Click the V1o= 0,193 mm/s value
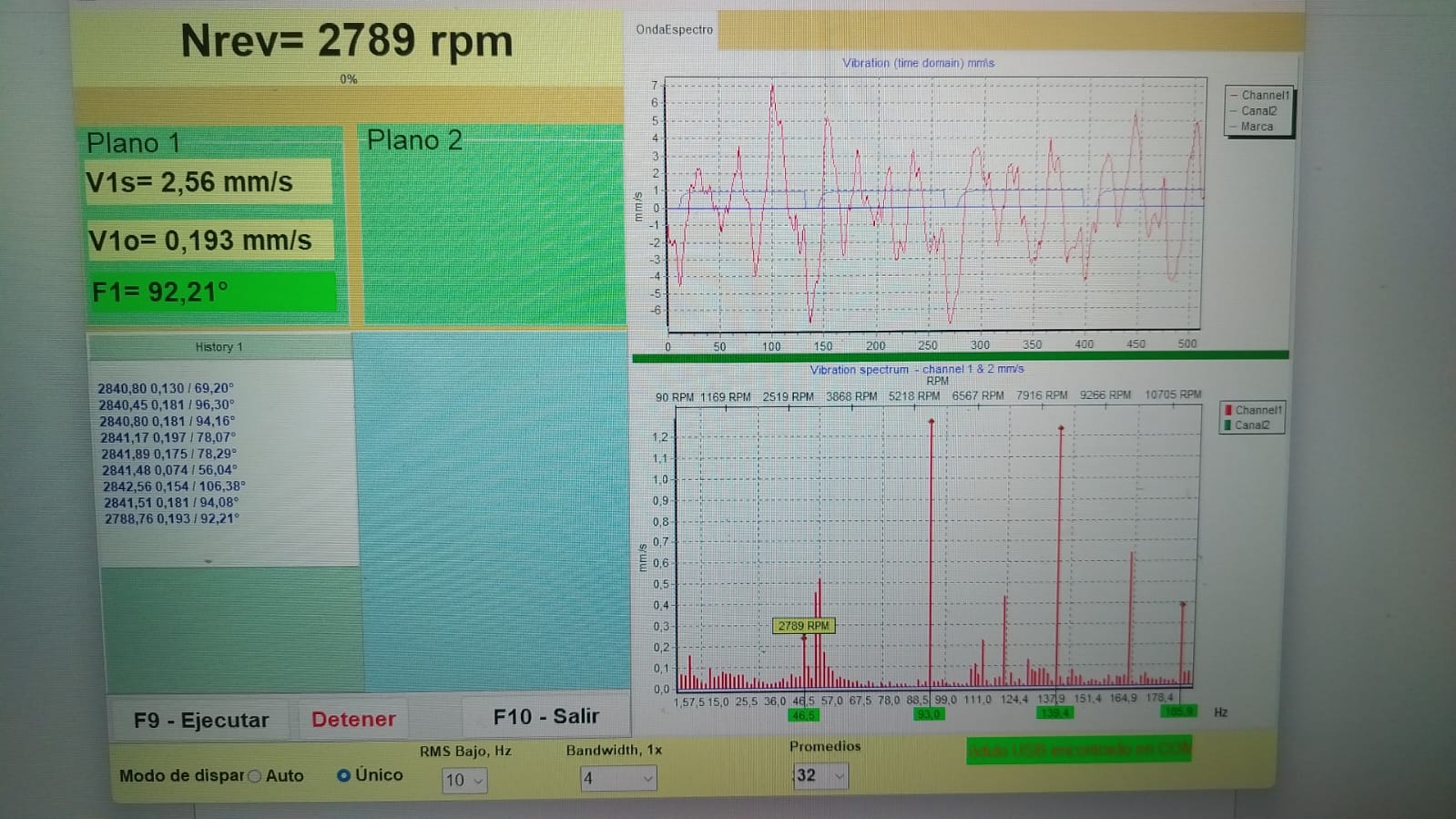 pyautogui.click(x=209, y=241)
